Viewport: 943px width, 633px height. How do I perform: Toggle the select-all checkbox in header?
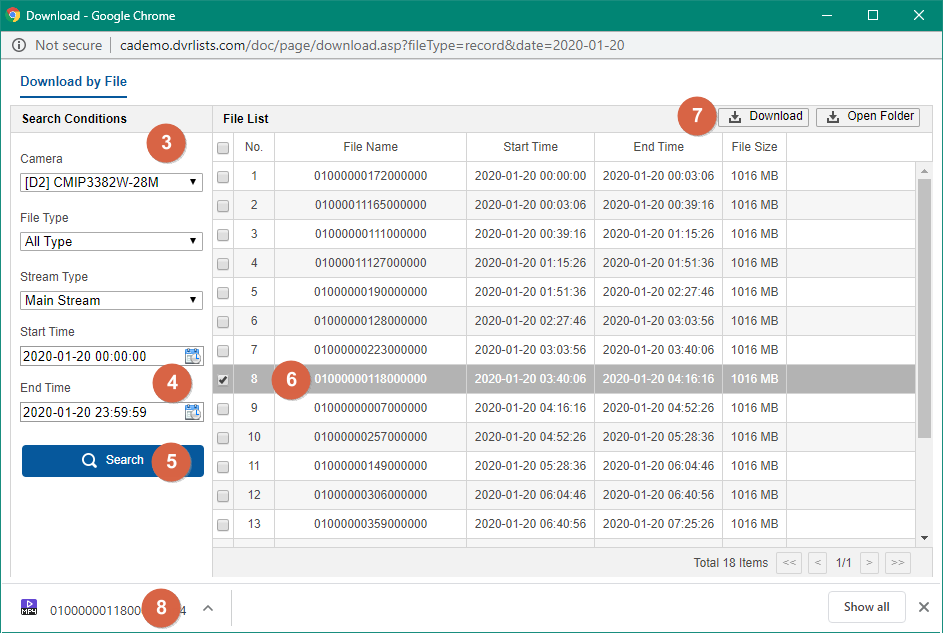223,147
